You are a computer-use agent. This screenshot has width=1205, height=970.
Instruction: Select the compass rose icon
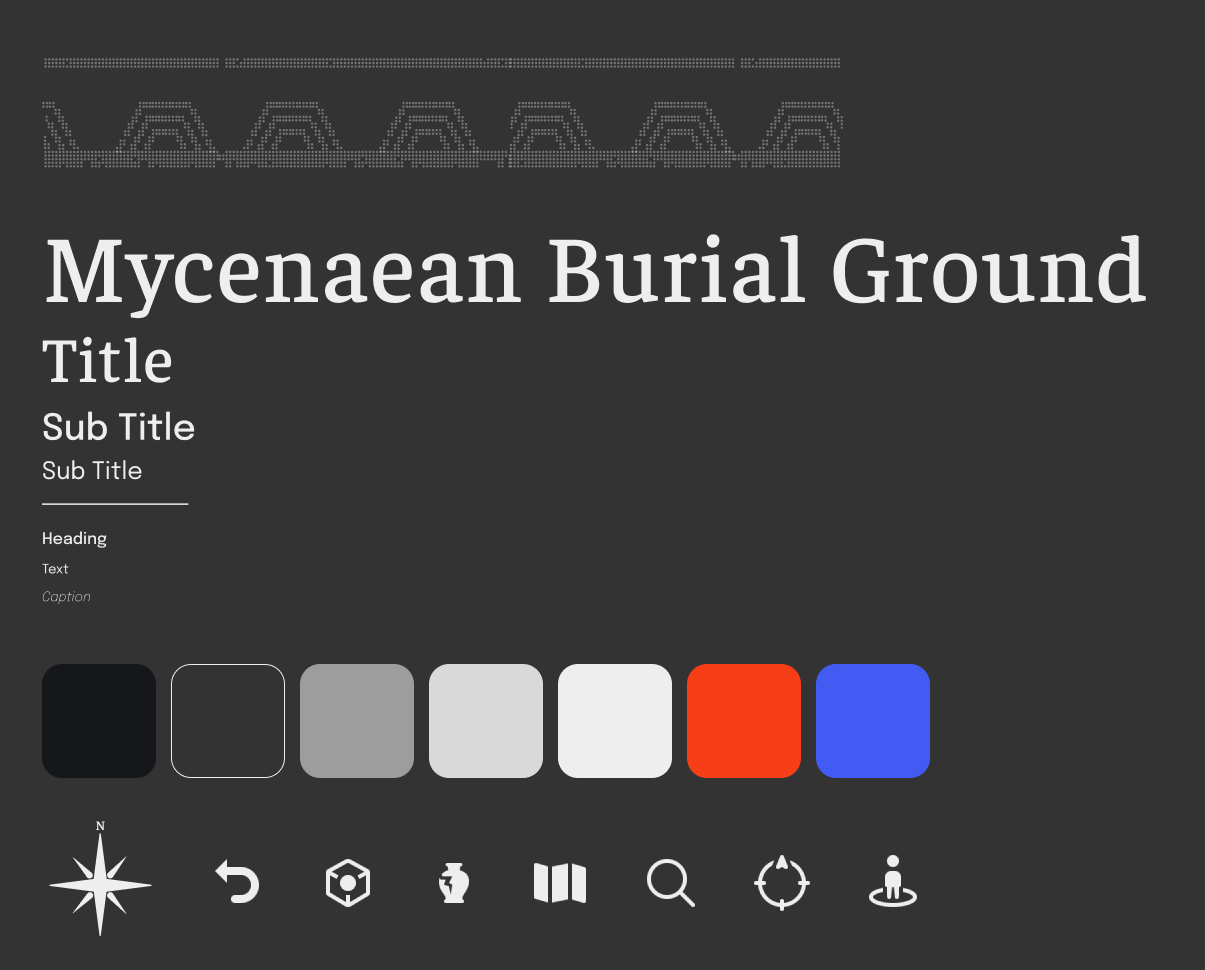click(100, 880)
